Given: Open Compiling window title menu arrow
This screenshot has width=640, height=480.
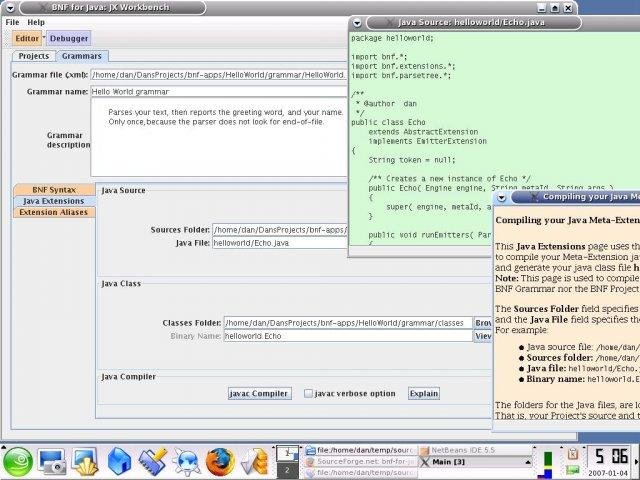Looking at the screenshot, I should (x=501, y=198).
